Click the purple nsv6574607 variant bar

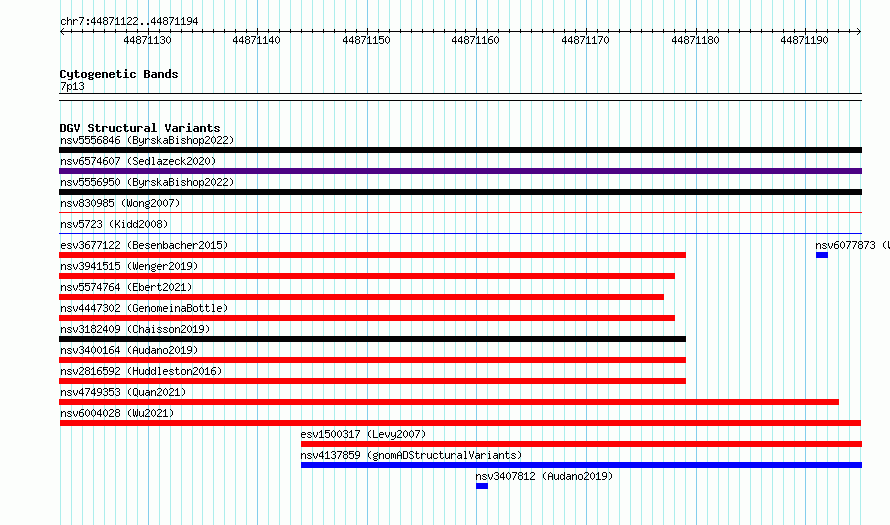pos(460,171)
